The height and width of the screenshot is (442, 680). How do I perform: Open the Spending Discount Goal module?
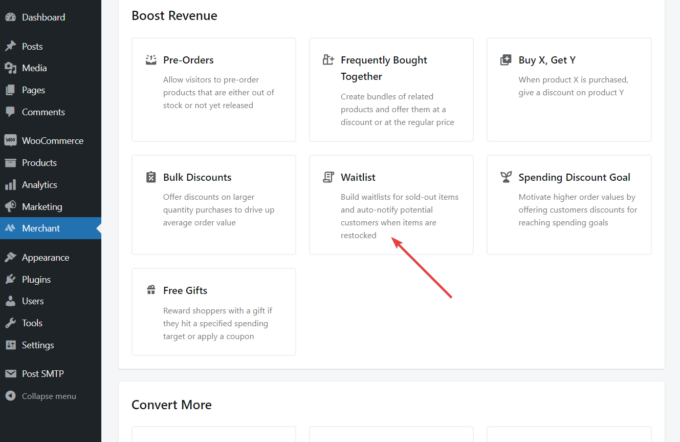coord(569,205)
